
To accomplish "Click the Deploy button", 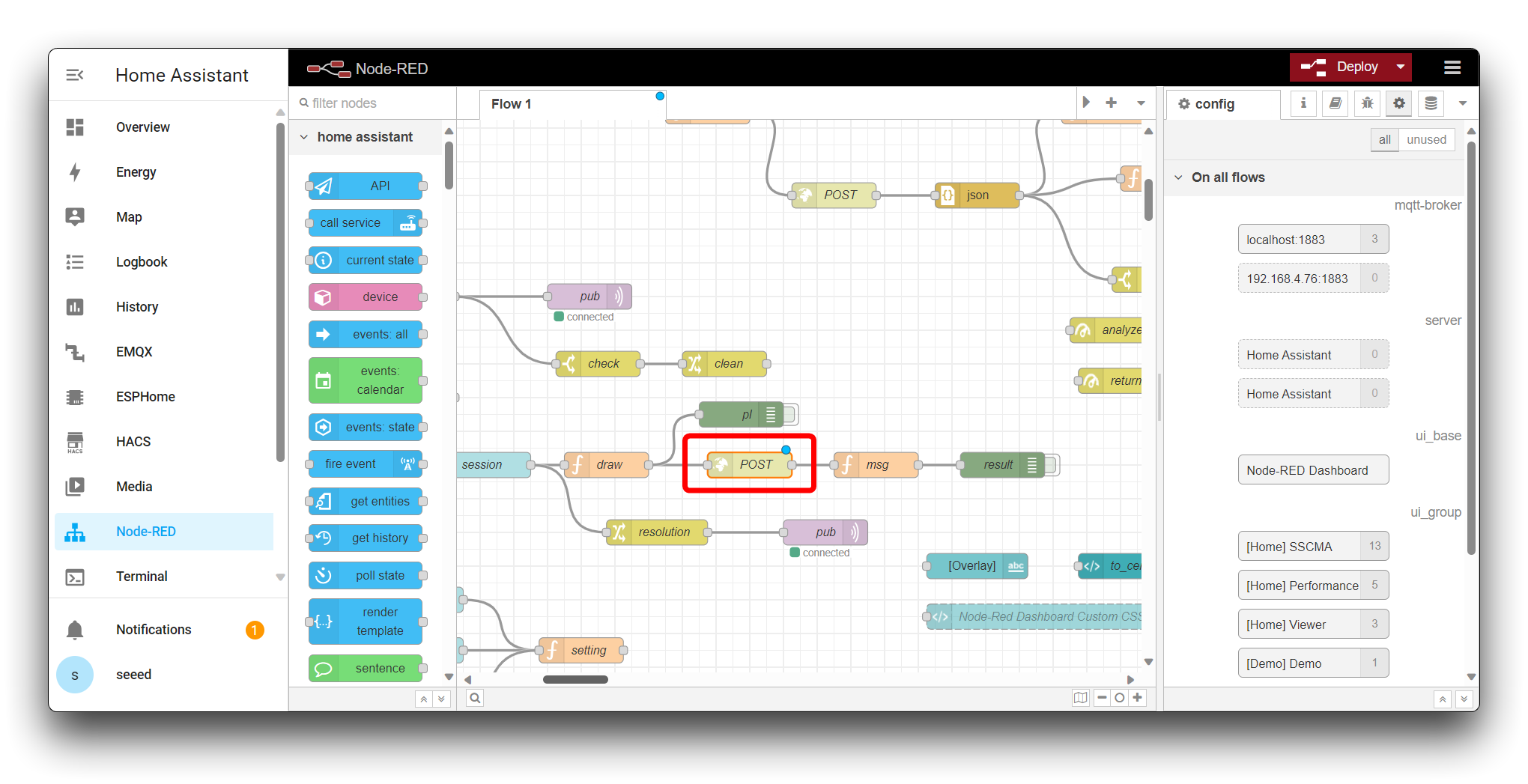I will [1340, 67].
